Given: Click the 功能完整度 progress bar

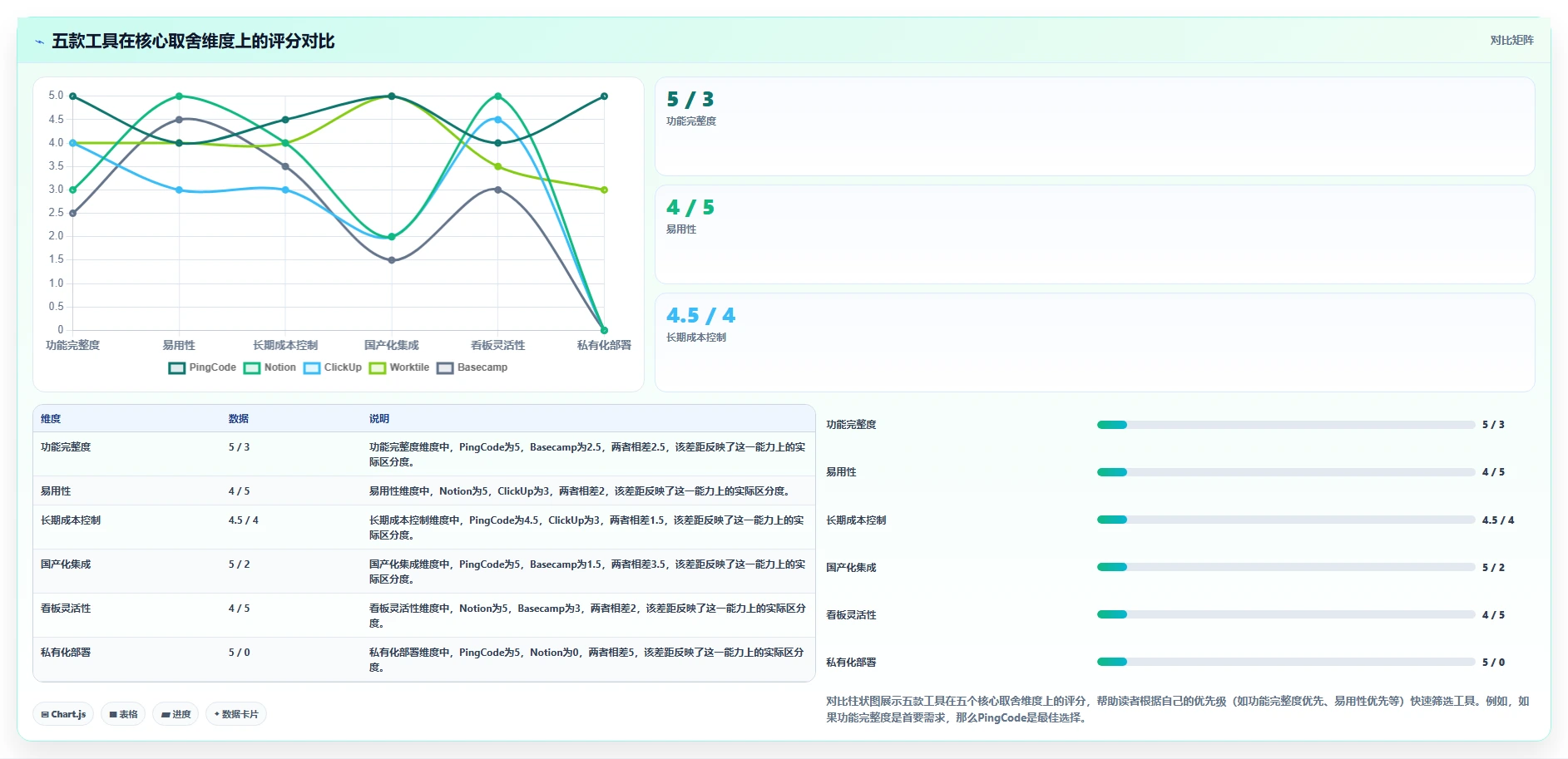Looking at the screenshot, I should (x=1285, y=425).
